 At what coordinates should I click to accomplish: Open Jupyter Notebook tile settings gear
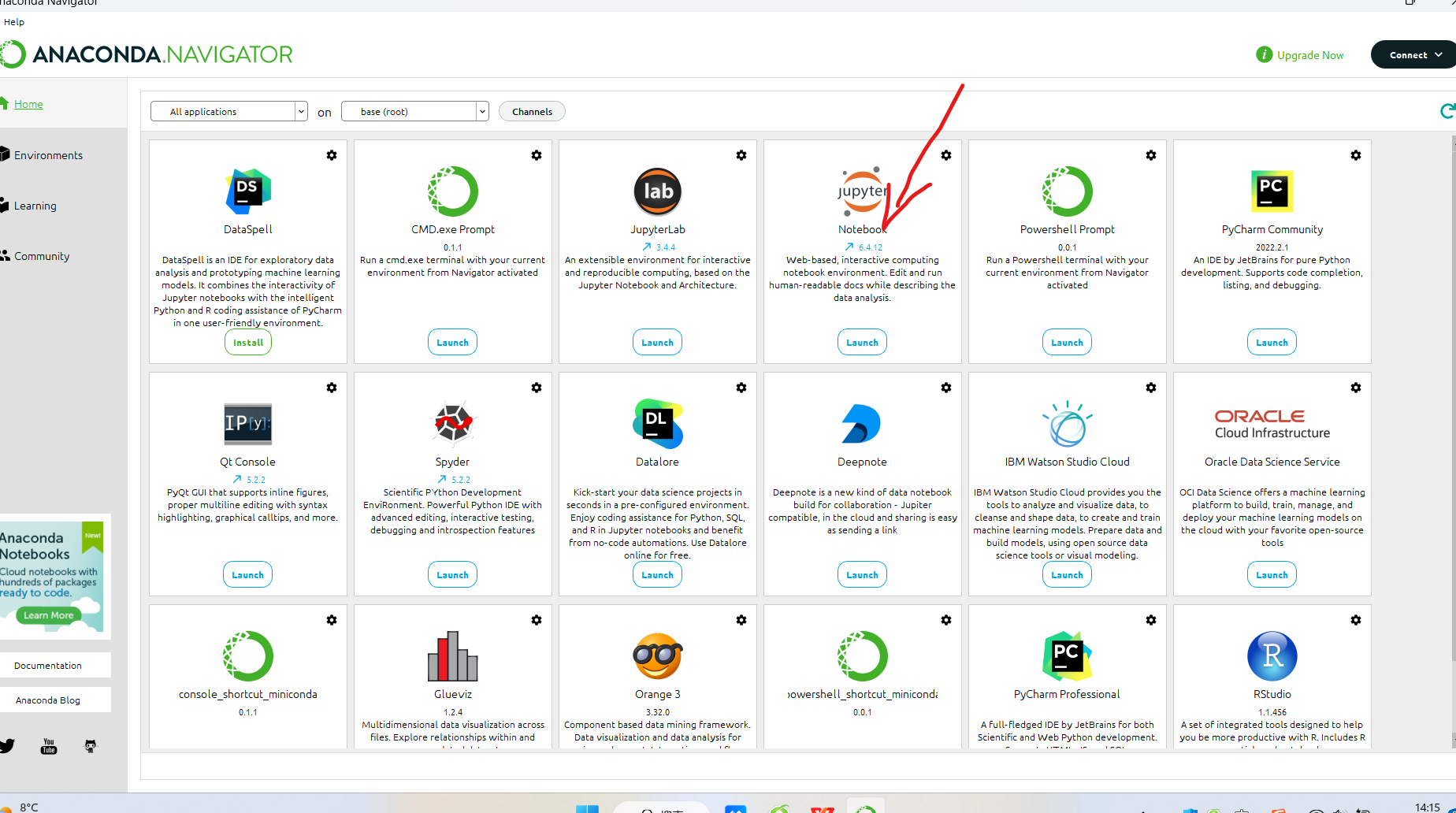click(x=946, y=155)
